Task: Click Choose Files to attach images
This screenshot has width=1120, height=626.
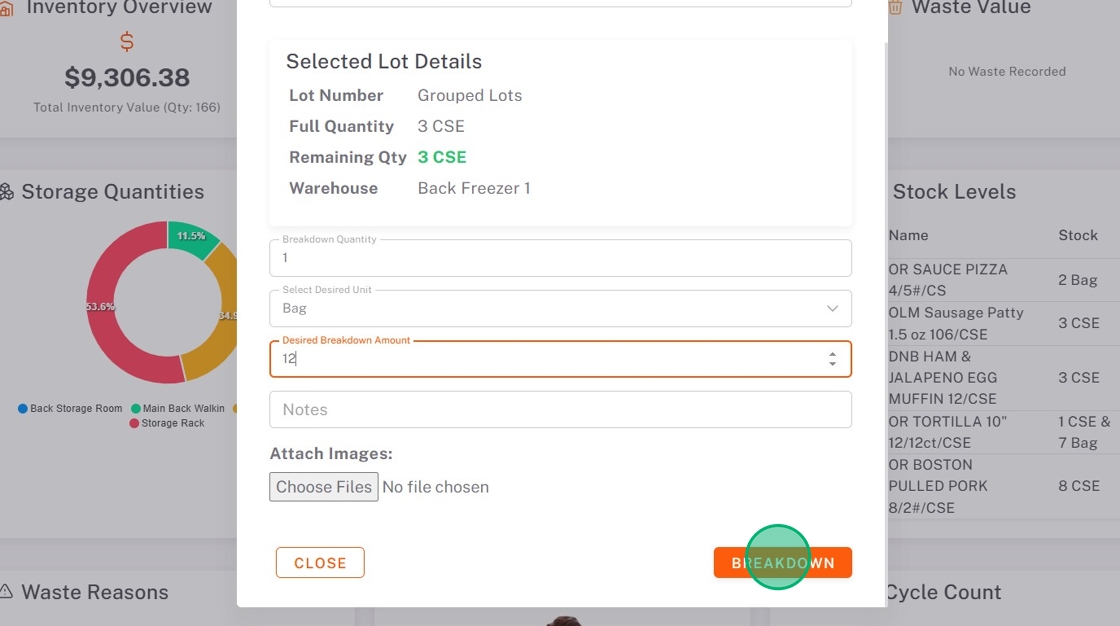Action: (x=324, y=487)
